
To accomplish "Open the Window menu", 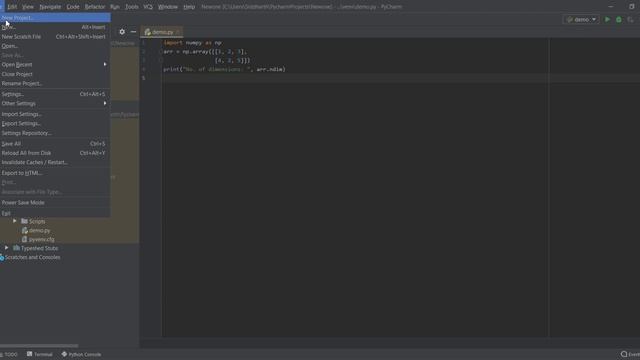I will (168, 7).
